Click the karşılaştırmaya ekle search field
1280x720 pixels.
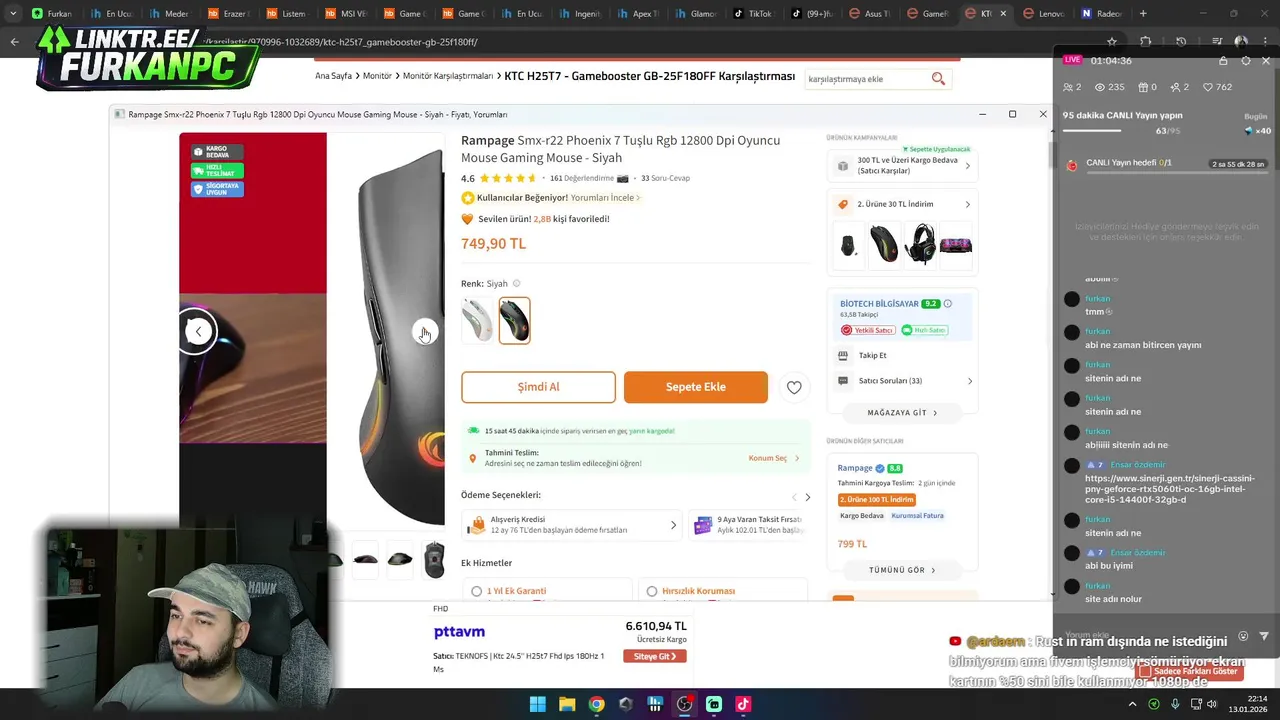[x=866, y=78]
